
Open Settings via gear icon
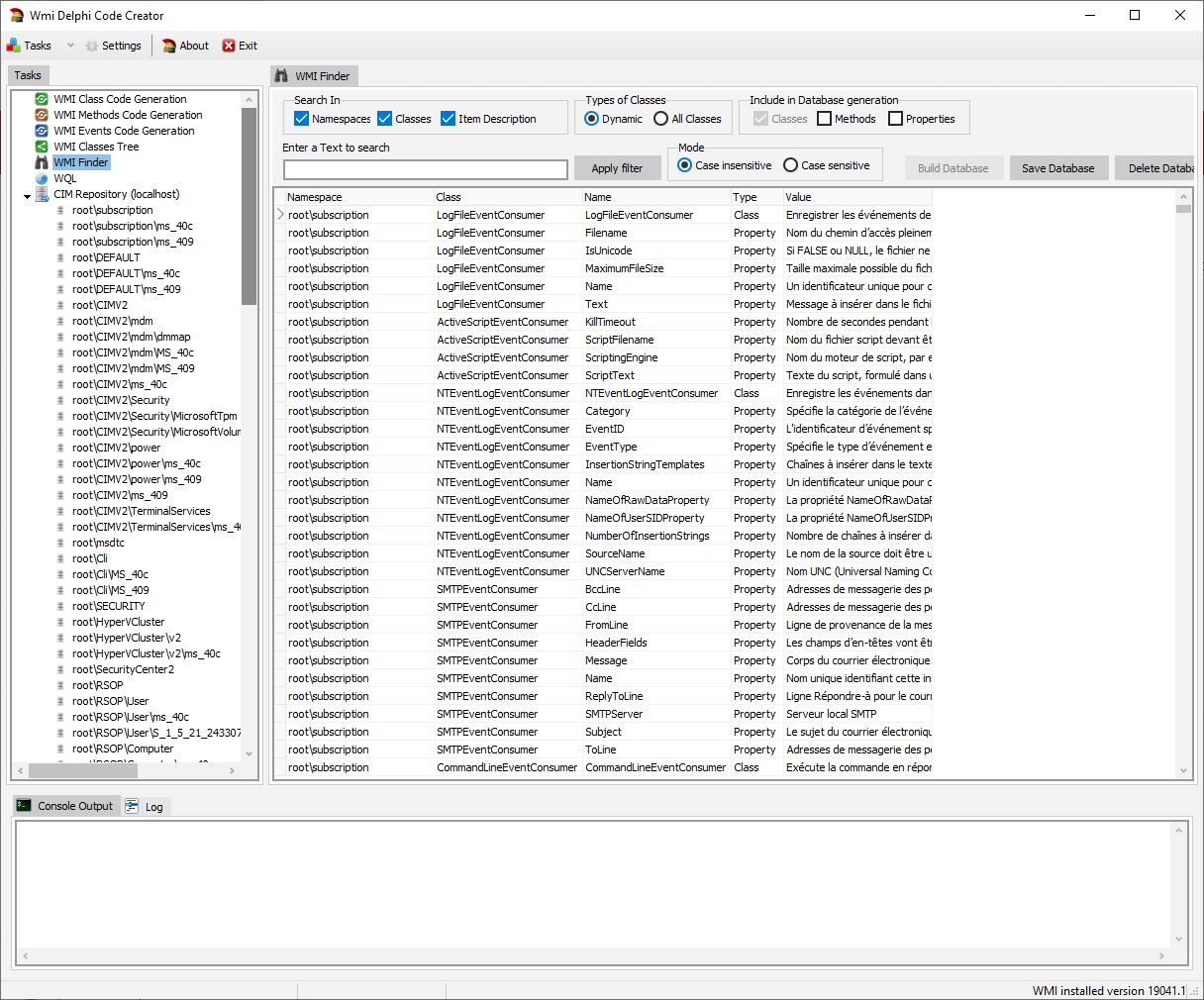(x=92, y=46)
